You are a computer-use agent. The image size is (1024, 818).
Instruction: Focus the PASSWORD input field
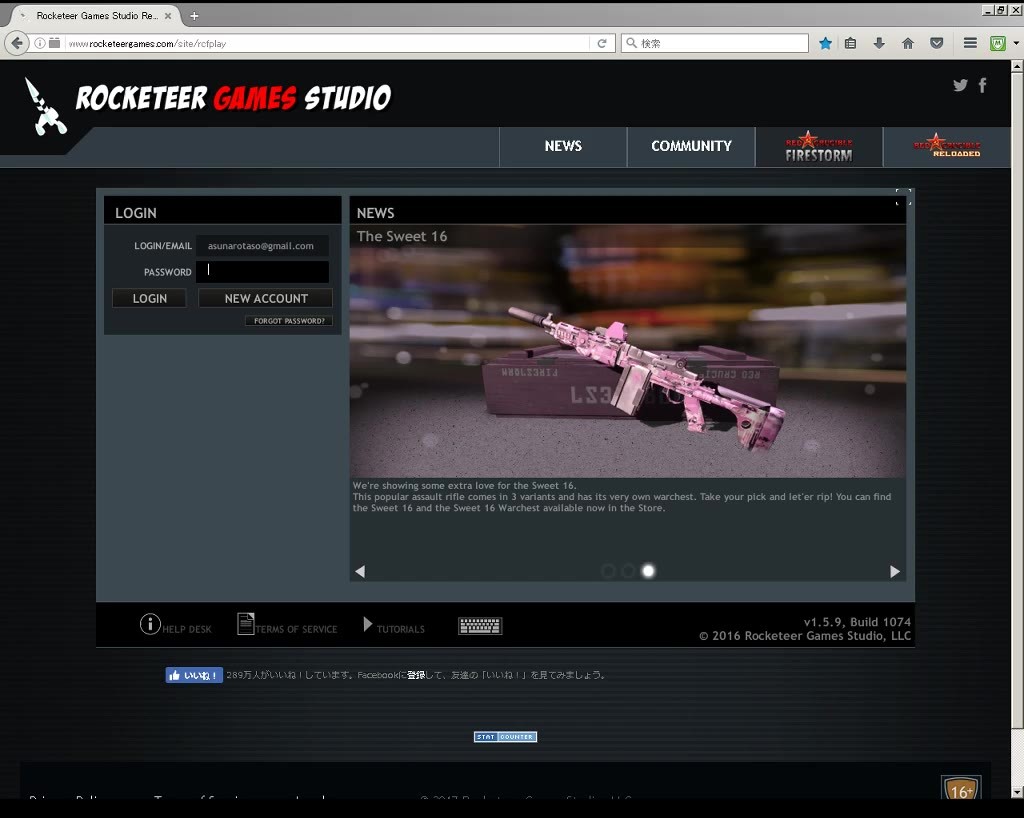pos(262,272)
